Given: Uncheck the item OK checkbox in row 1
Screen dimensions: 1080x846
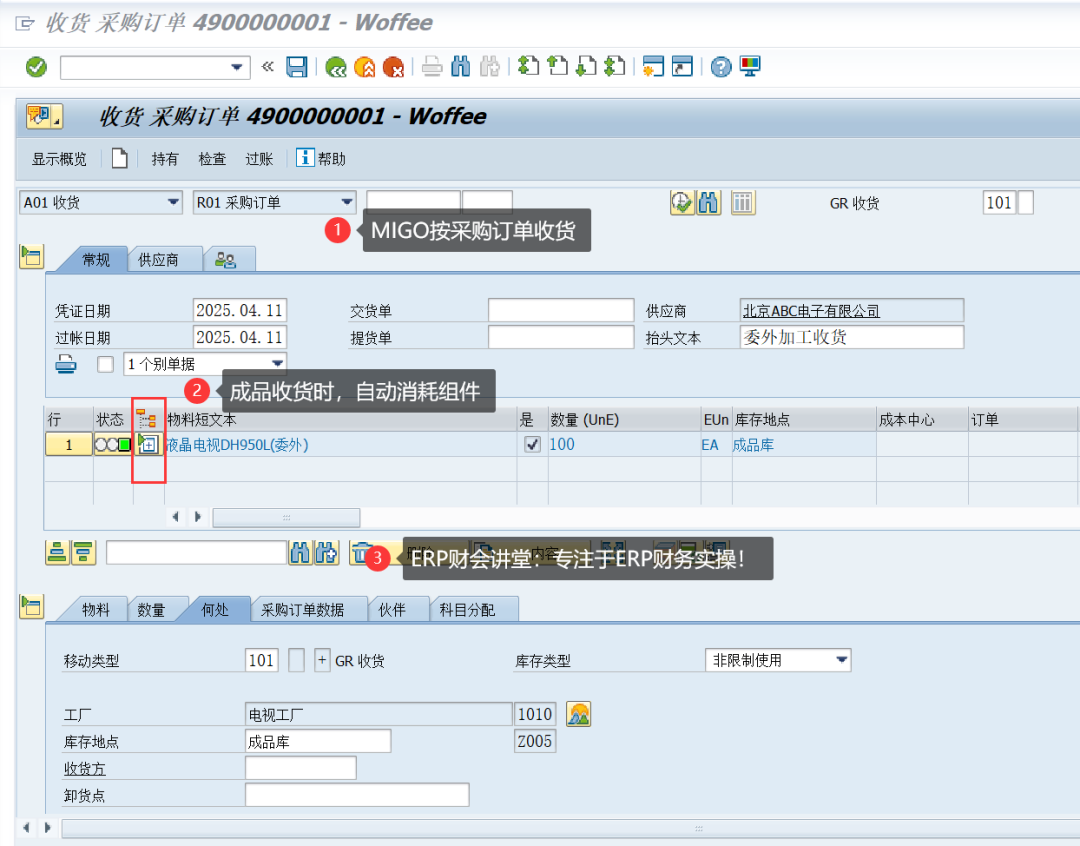Looking at the screenshot, I should (x=532, y=445).
